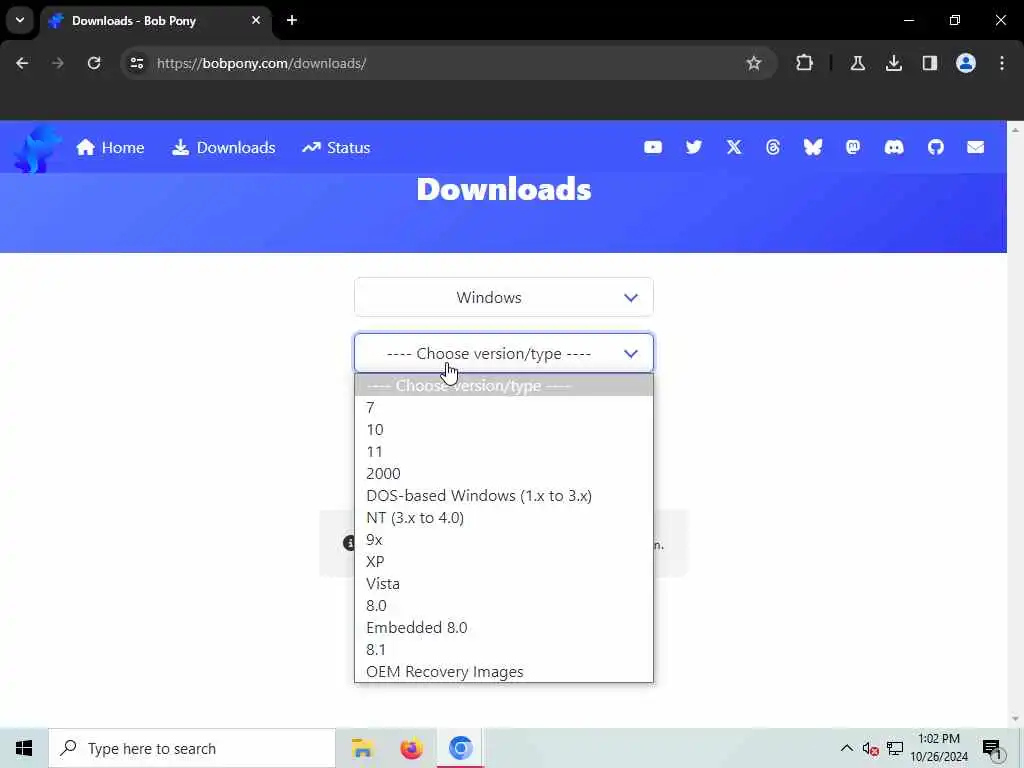
Task: Show hidden system tray icons
Action: pyautogui.click(x=846, y=748)
